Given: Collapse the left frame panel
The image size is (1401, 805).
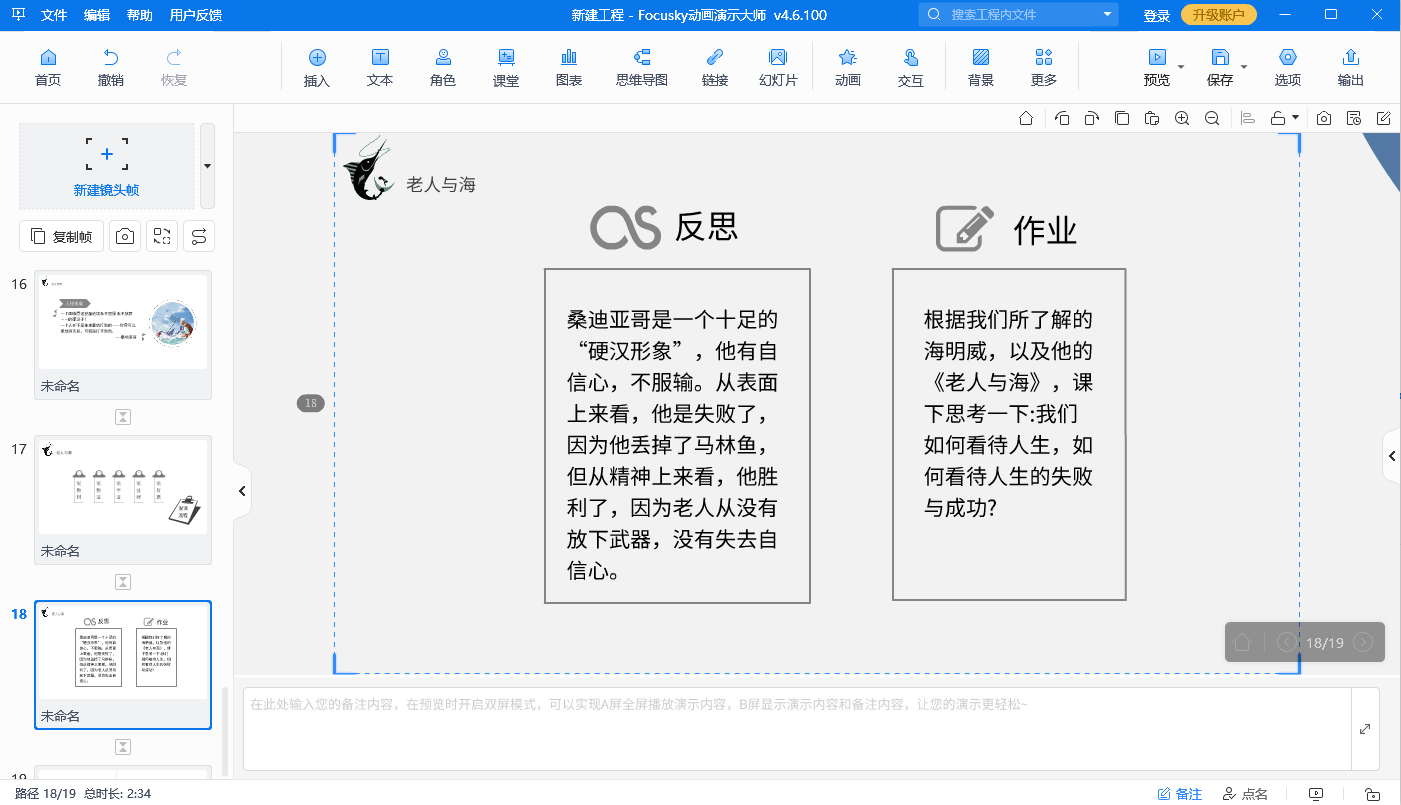Looking at the screenshot, I should coord(242,491).
